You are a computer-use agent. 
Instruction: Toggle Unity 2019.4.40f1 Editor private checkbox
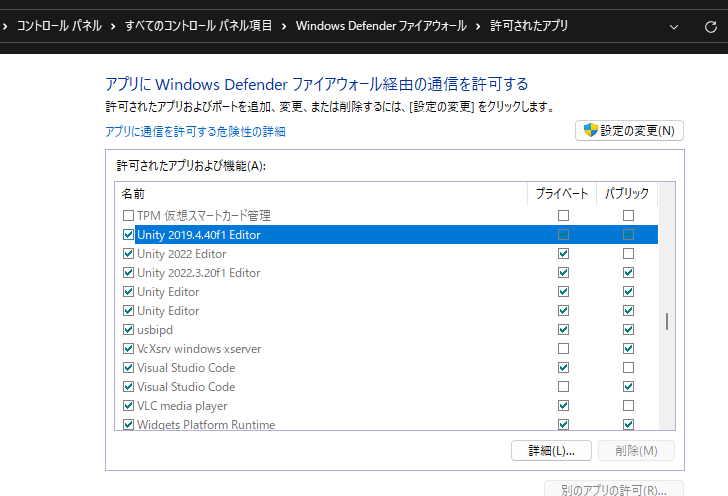[563, 235]
